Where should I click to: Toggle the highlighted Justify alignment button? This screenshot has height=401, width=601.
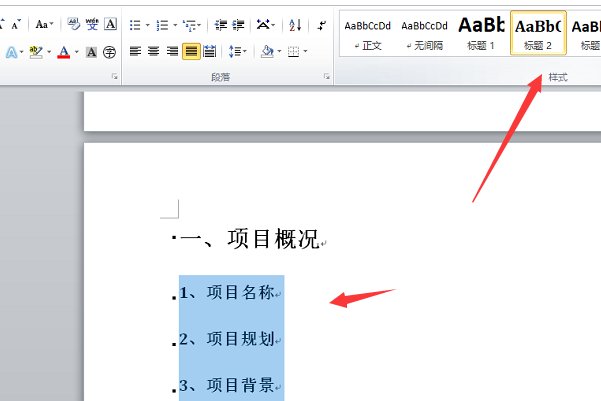tap(191, 51)
